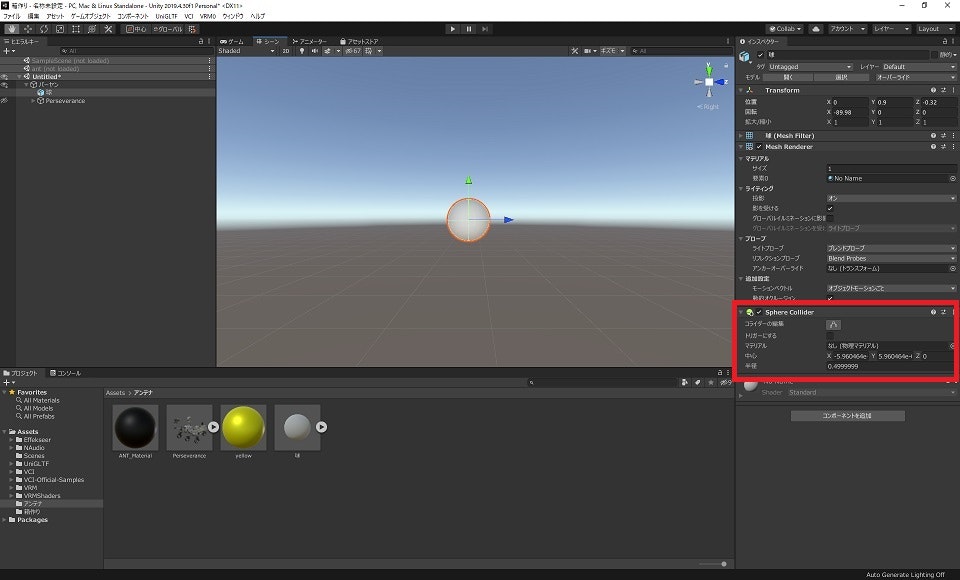Open アカウント dropdown
The image size is (960, 580).
[x=847, y=29]
